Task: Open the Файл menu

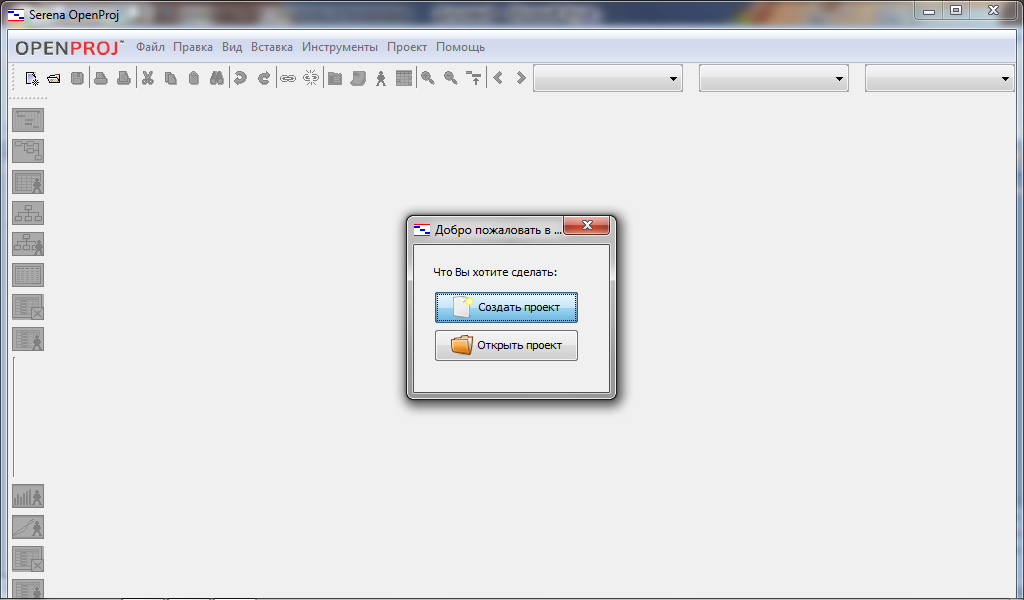Action: click(150, 47)
